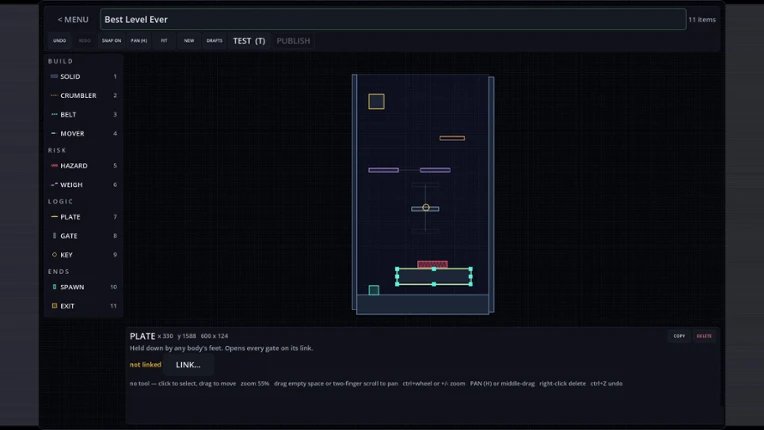The image size is (764, 430).
Task: Click DELETE for selected plate
Action: pyautogui.click(x=704, y=336)
